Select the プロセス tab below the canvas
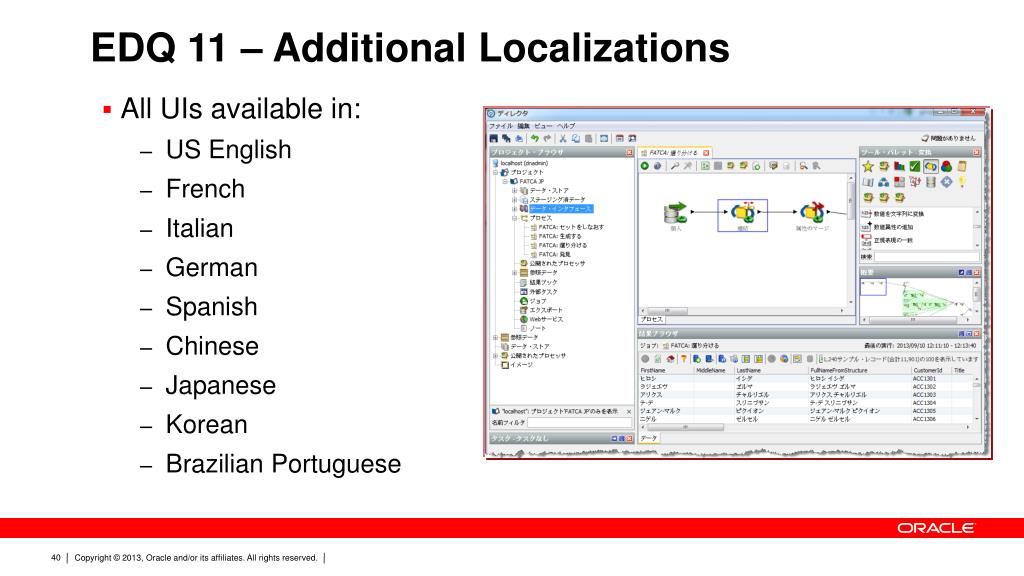1024x576 pixels. pos(651,319)
